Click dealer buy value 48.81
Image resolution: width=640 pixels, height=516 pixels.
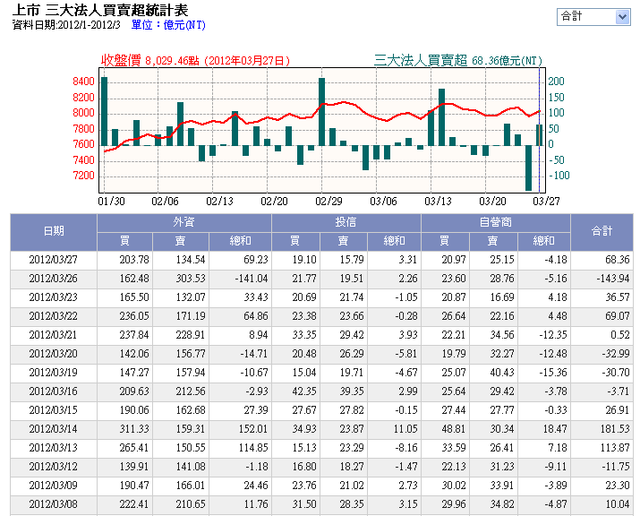(453, 429)
